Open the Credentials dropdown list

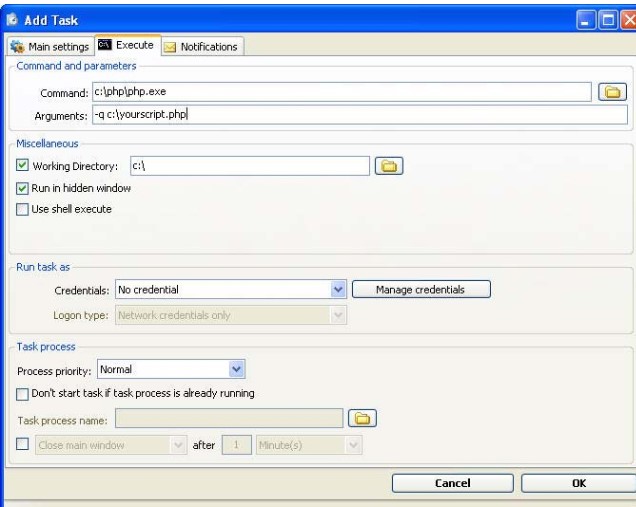(x=338, y=290)
